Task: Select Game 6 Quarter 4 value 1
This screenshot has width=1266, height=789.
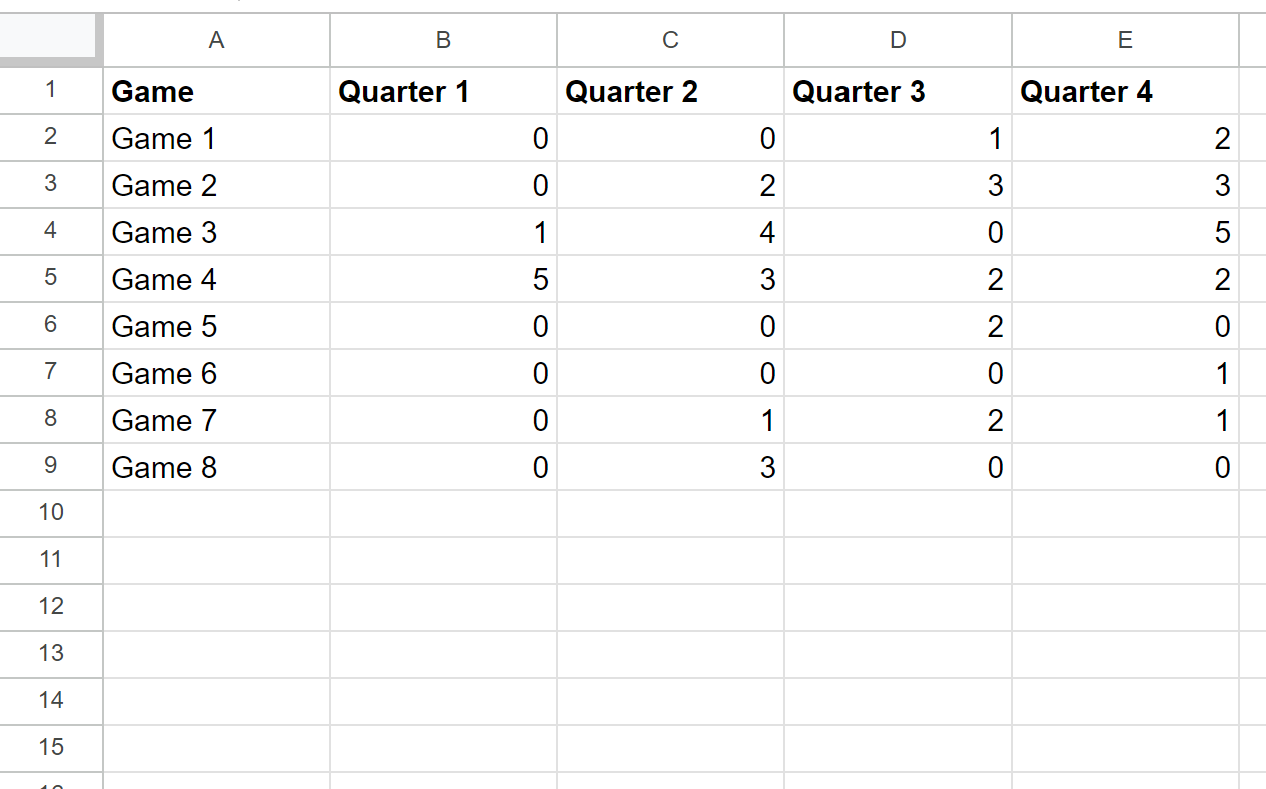Action: point(1125,373)
